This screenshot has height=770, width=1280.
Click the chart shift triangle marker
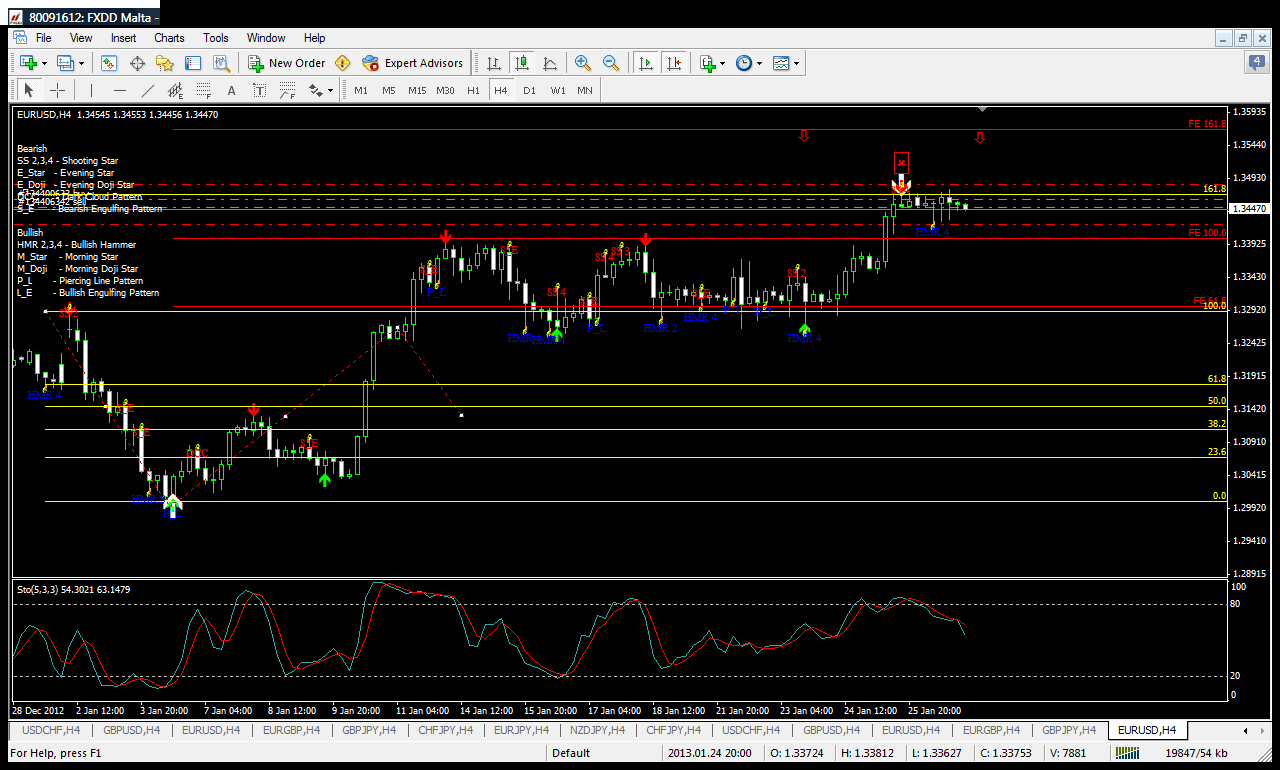coord(984,108)
